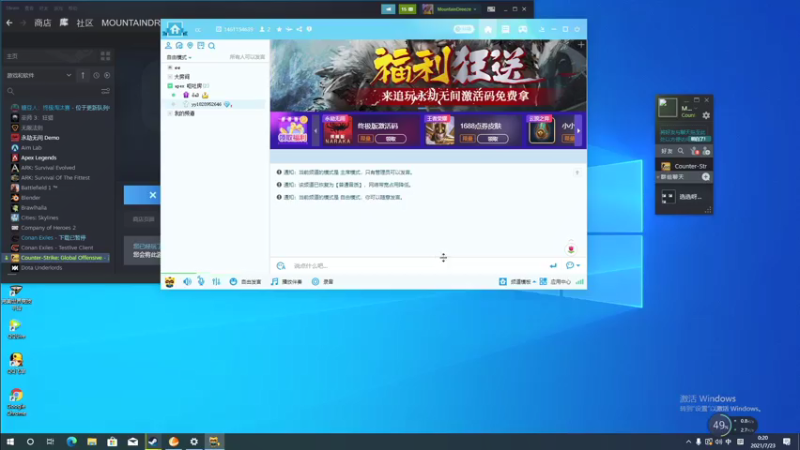Open the emoji picker beside chat input
The height and width of the screenshot is (450, 800).
(281, 266)
